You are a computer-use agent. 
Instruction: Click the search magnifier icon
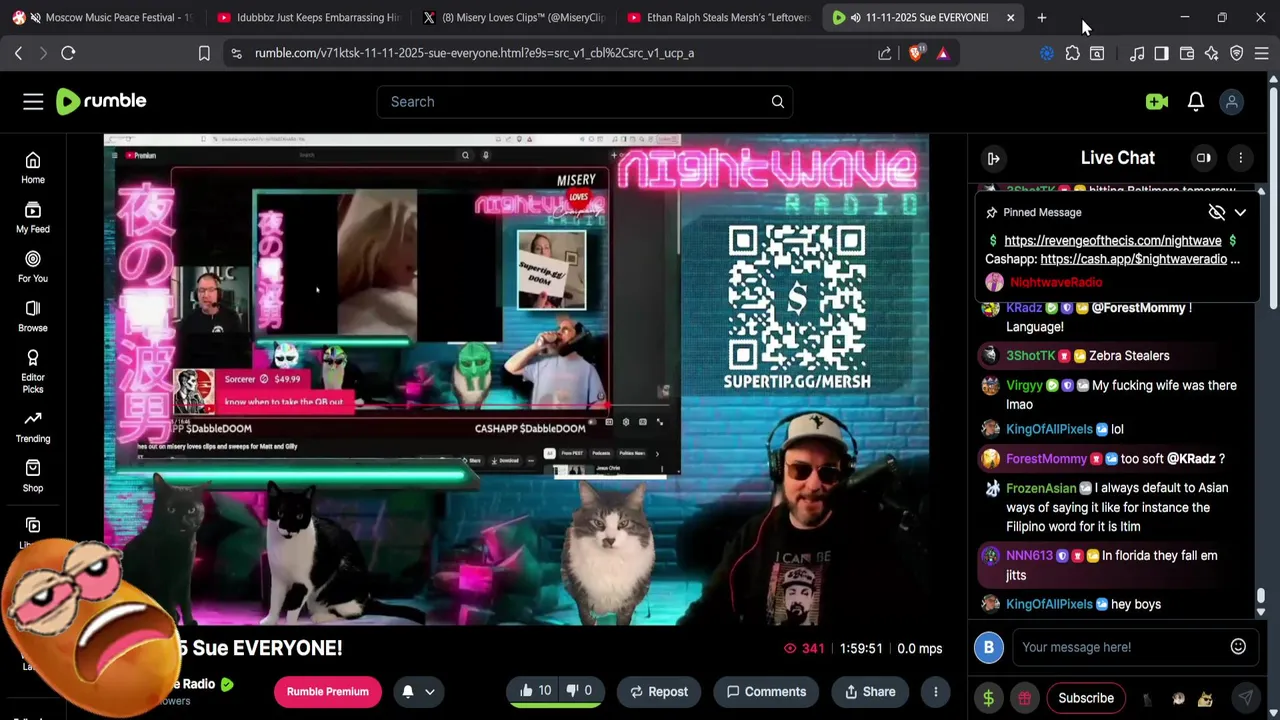[777, 101]
